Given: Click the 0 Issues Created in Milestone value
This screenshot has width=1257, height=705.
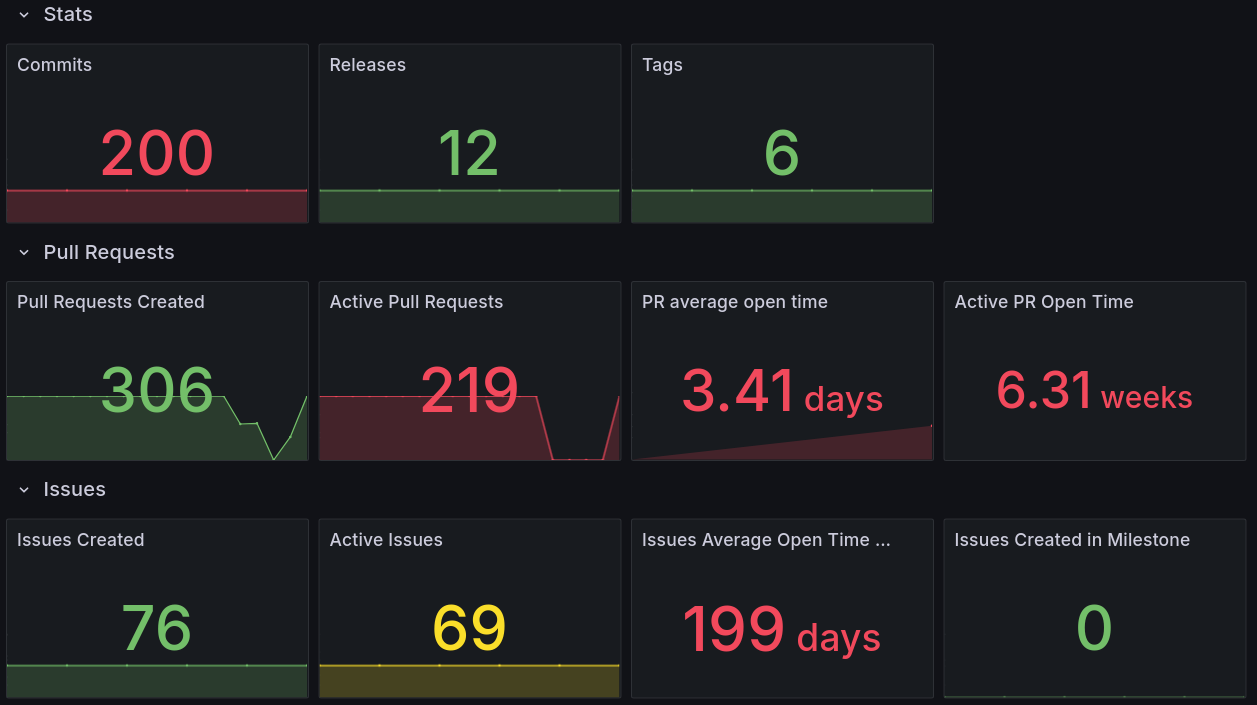Looking at the screenshot, I should tap(1094, 629).
